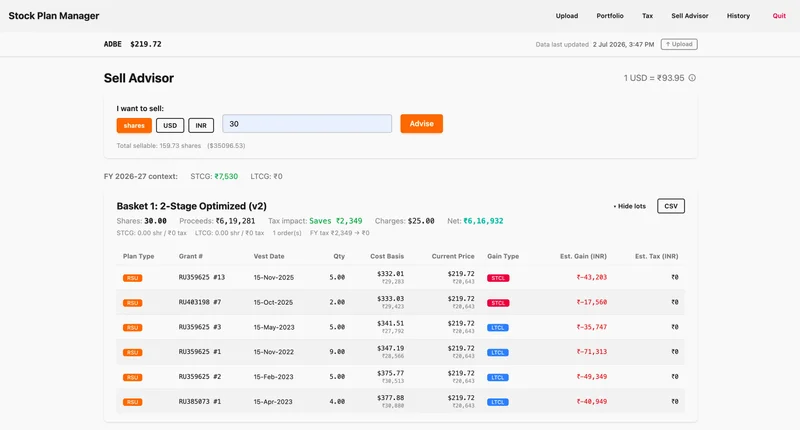This screenshot has width=800, height=430.
Task: Click the exchange rate info icon
Action: tap(692, 78)
